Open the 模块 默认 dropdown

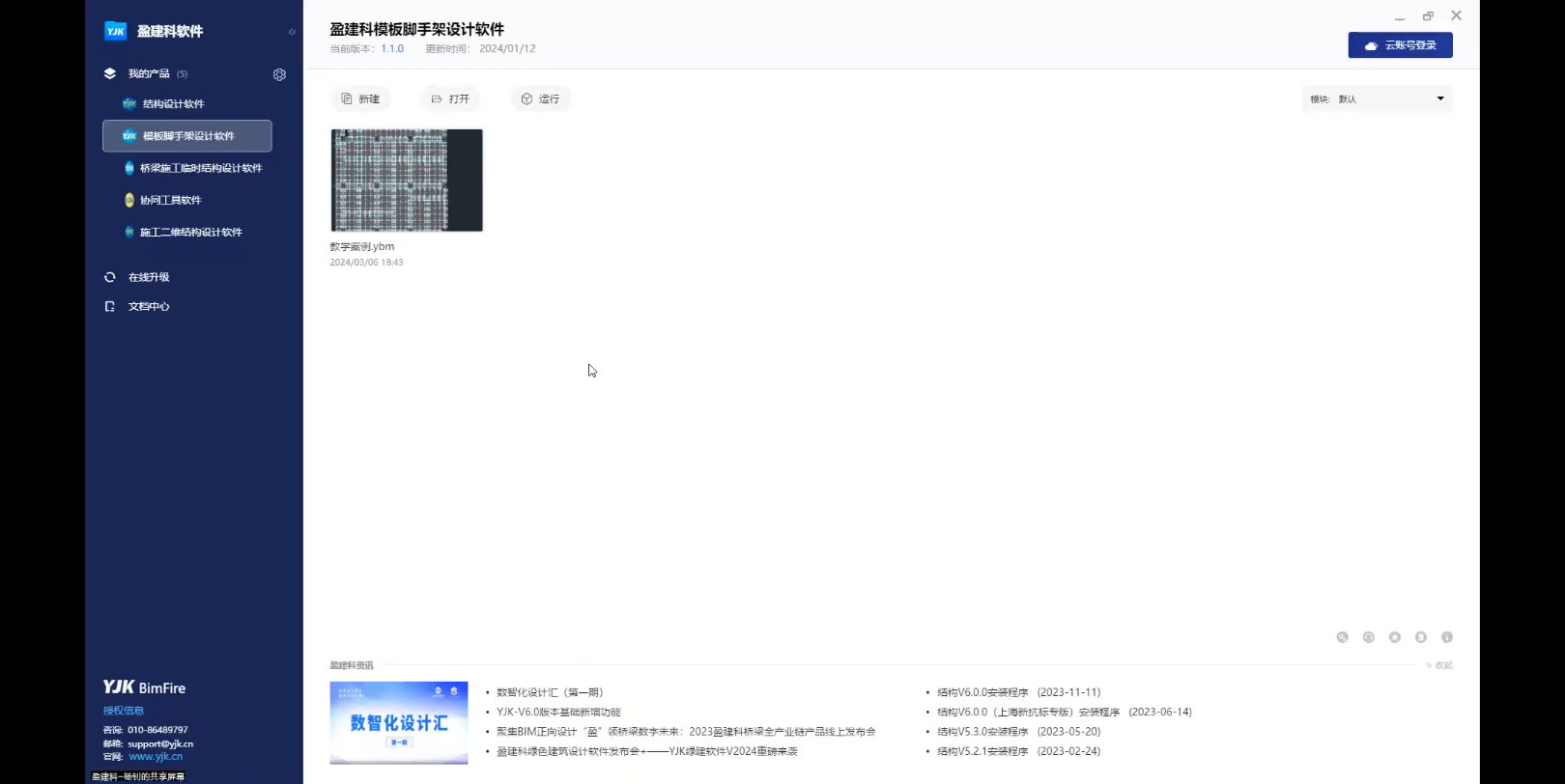pyautogui.click(x=1377, y=98)
